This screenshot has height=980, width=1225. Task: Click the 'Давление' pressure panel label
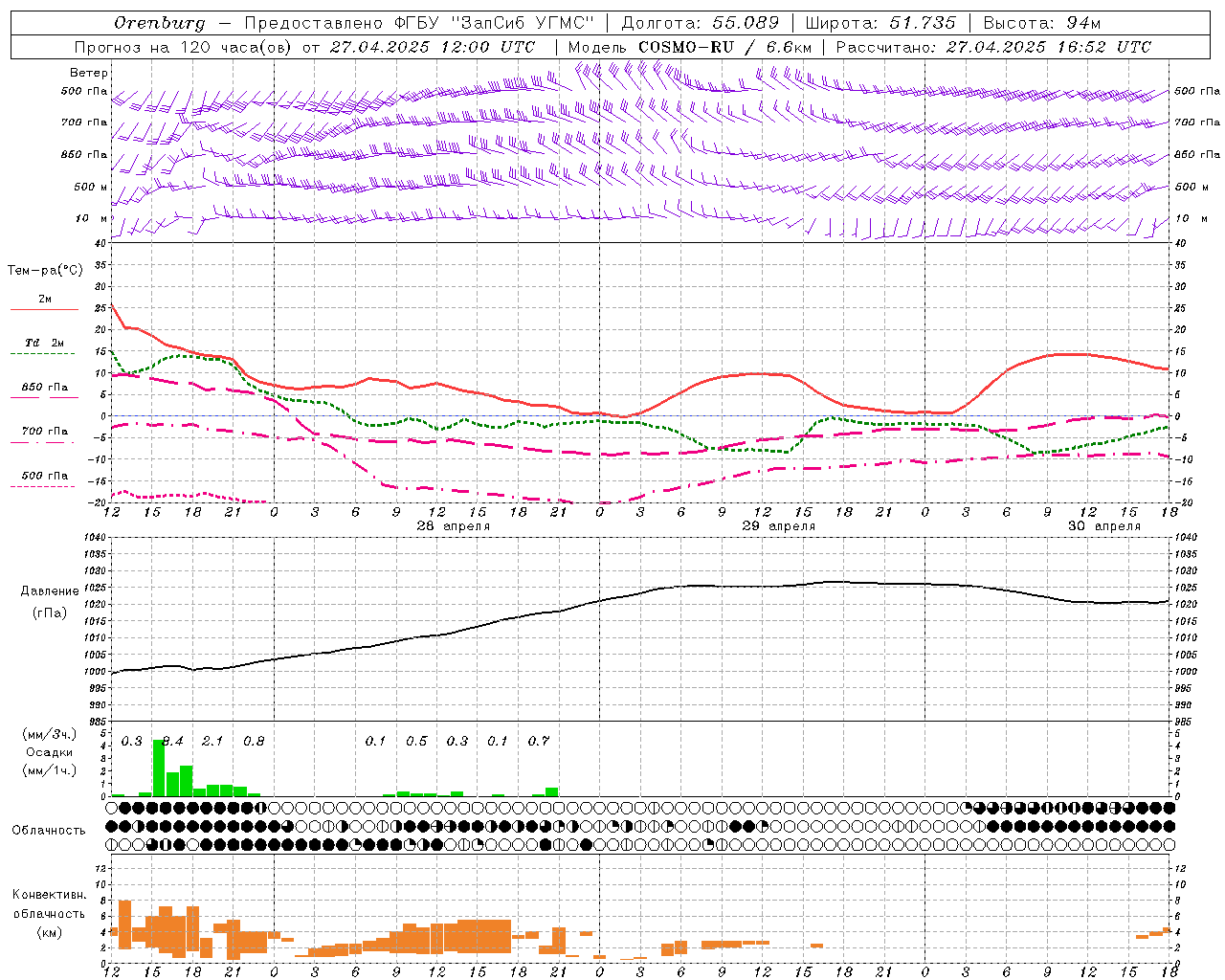click(50, 591)
